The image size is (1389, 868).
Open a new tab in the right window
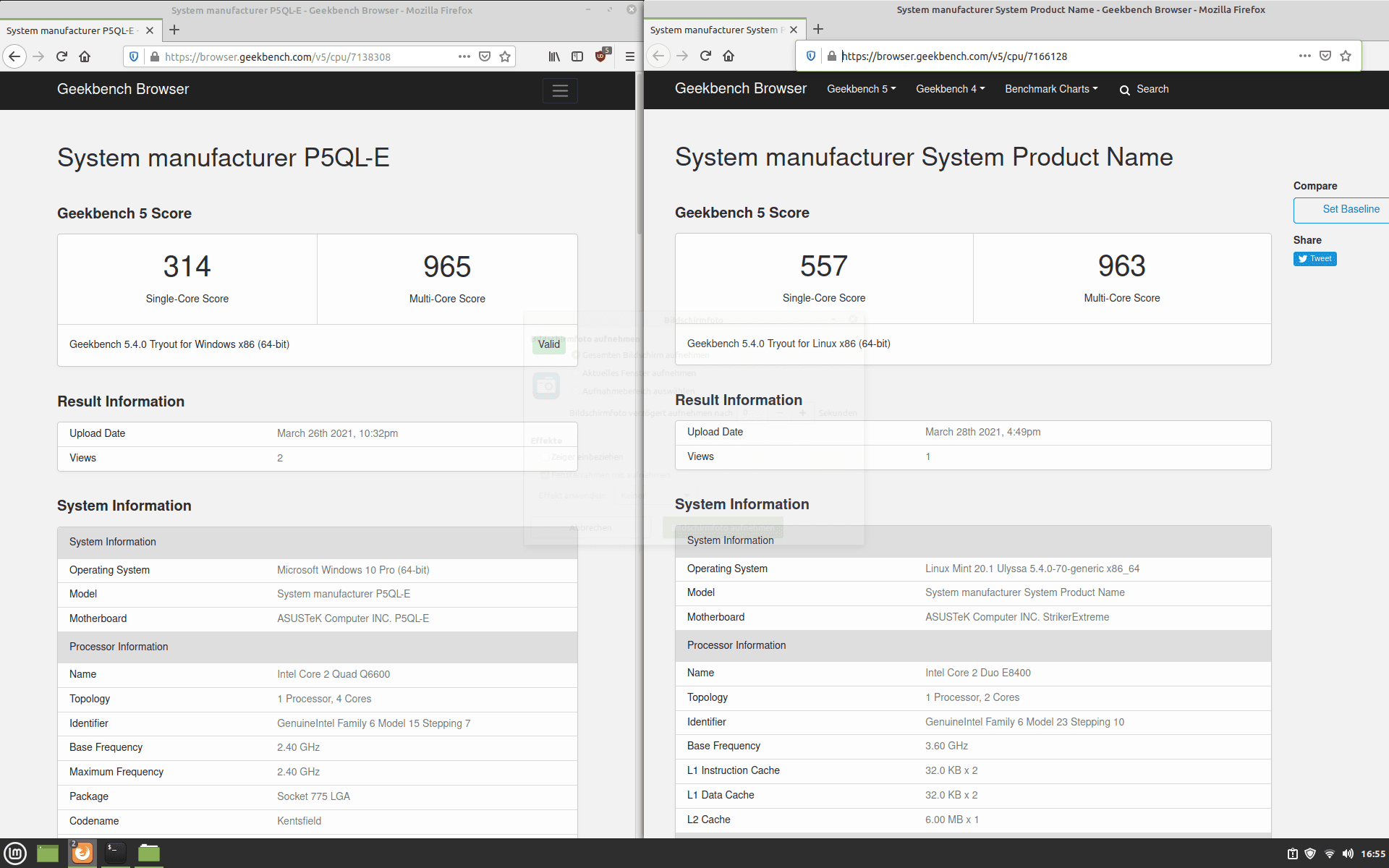click(x=818, y=29)
